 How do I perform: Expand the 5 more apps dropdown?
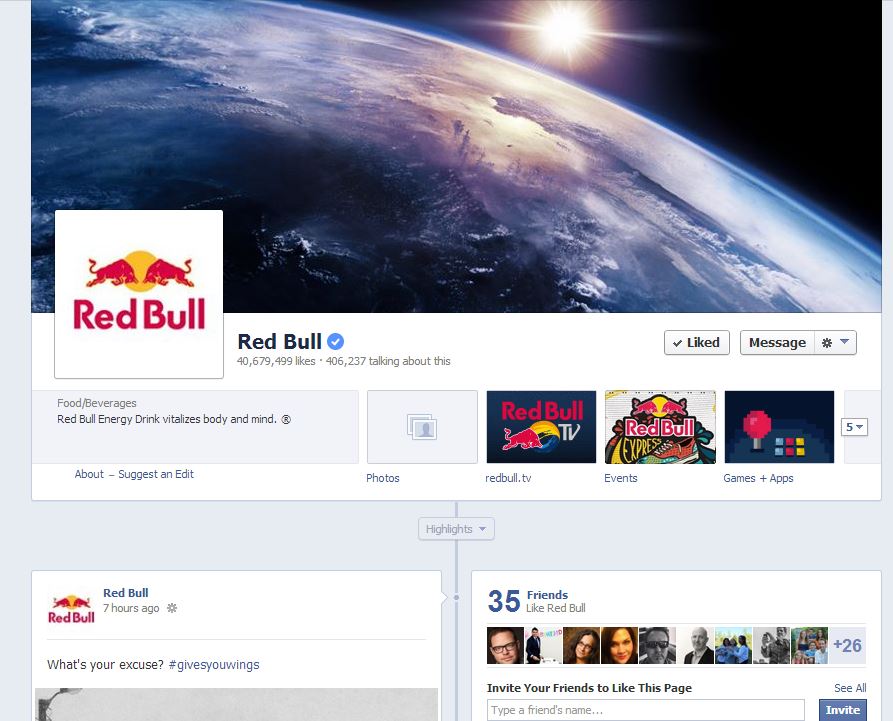tap(854, 427)
